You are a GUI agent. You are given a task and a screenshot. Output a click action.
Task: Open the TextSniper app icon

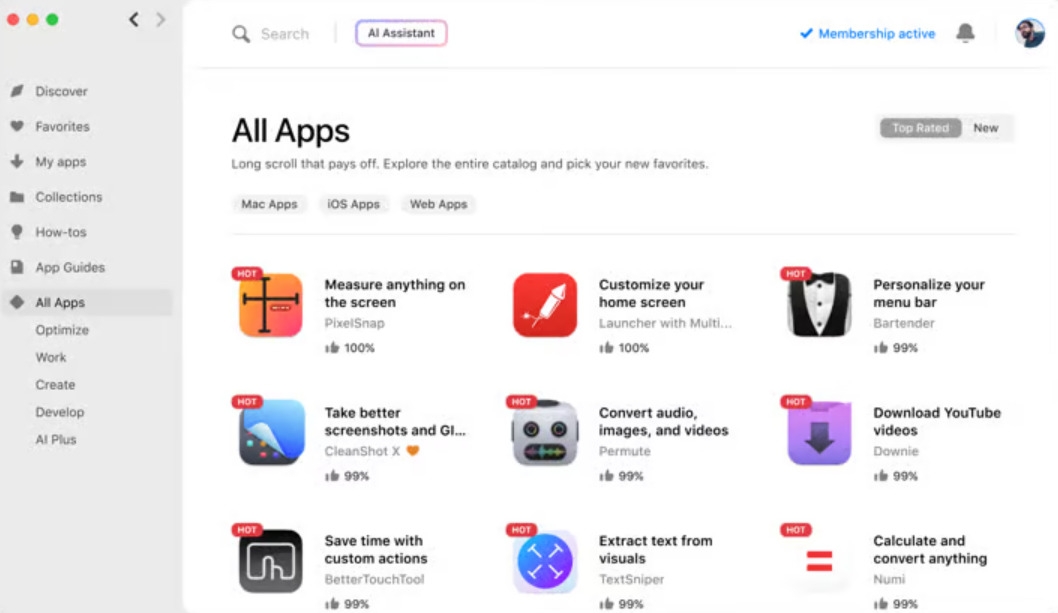coord(545,561)
